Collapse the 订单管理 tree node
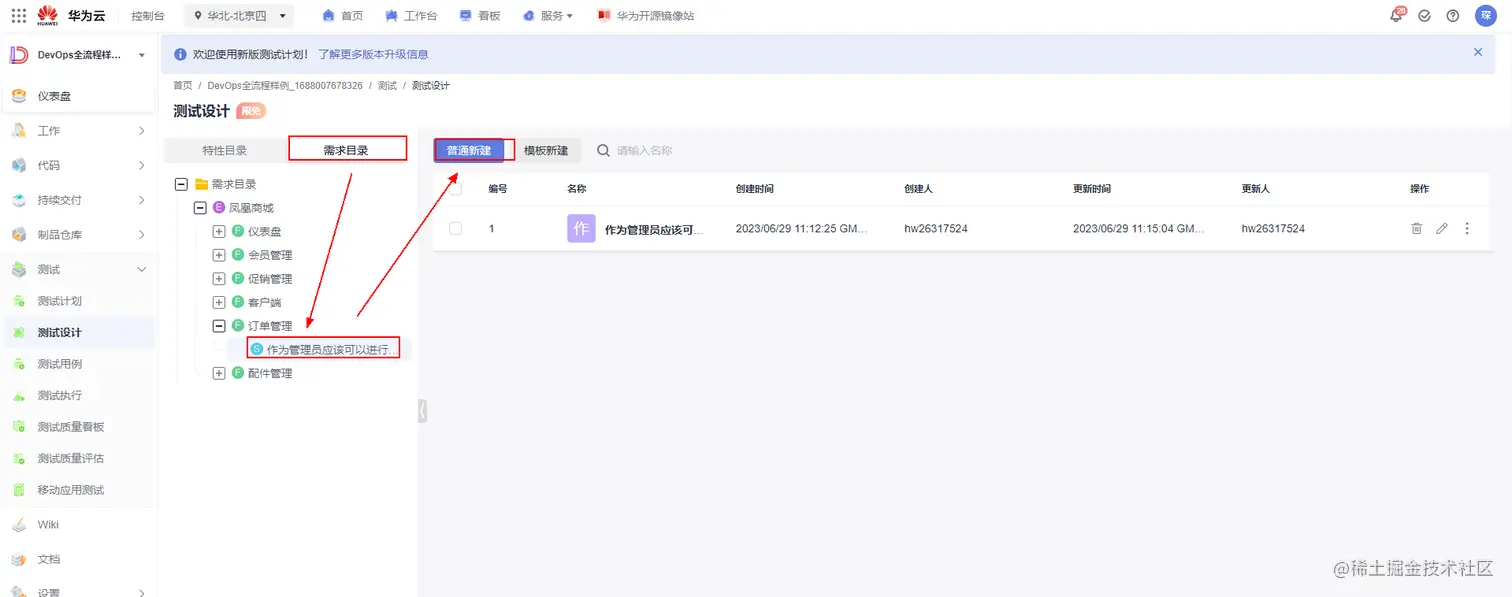The width and height of the screenshot is (1512, 597). (x=219, y=326)
